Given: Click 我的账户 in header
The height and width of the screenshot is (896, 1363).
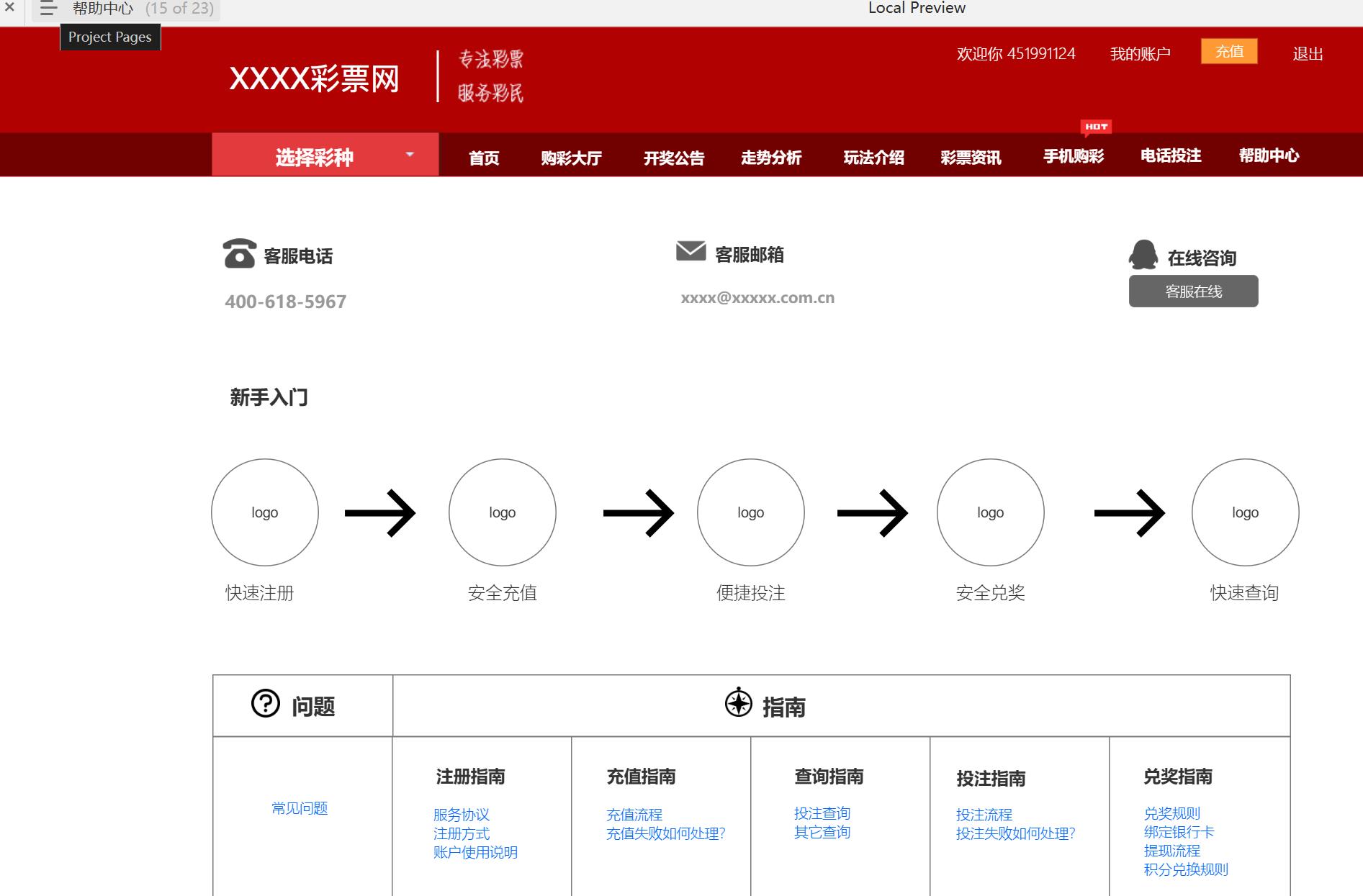Looking at the screenshot, I should pos(1140,54).
